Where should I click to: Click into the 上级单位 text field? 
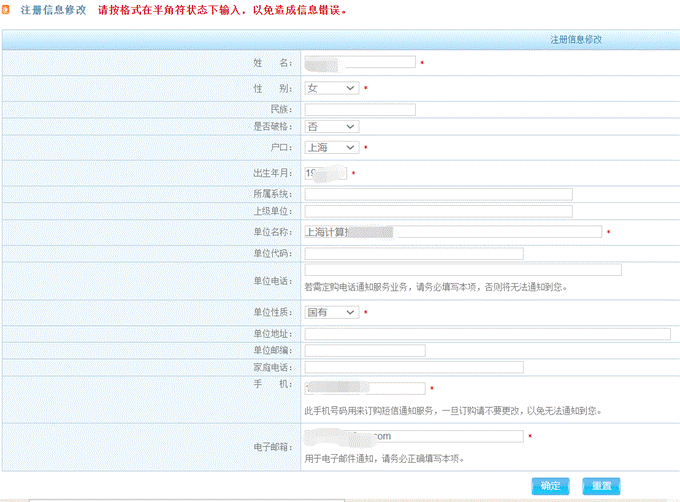[438, 211]
